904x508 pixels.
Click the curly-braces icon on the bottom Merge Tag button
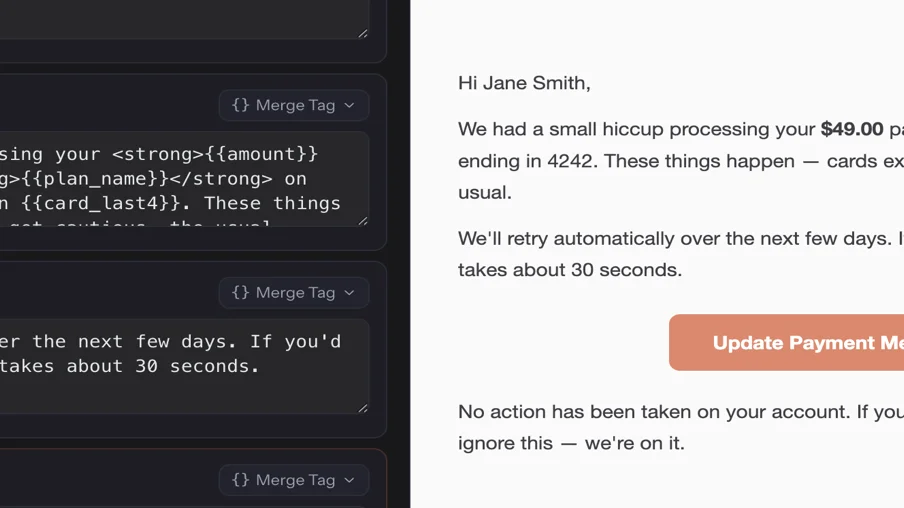click(x=240, y=480)
